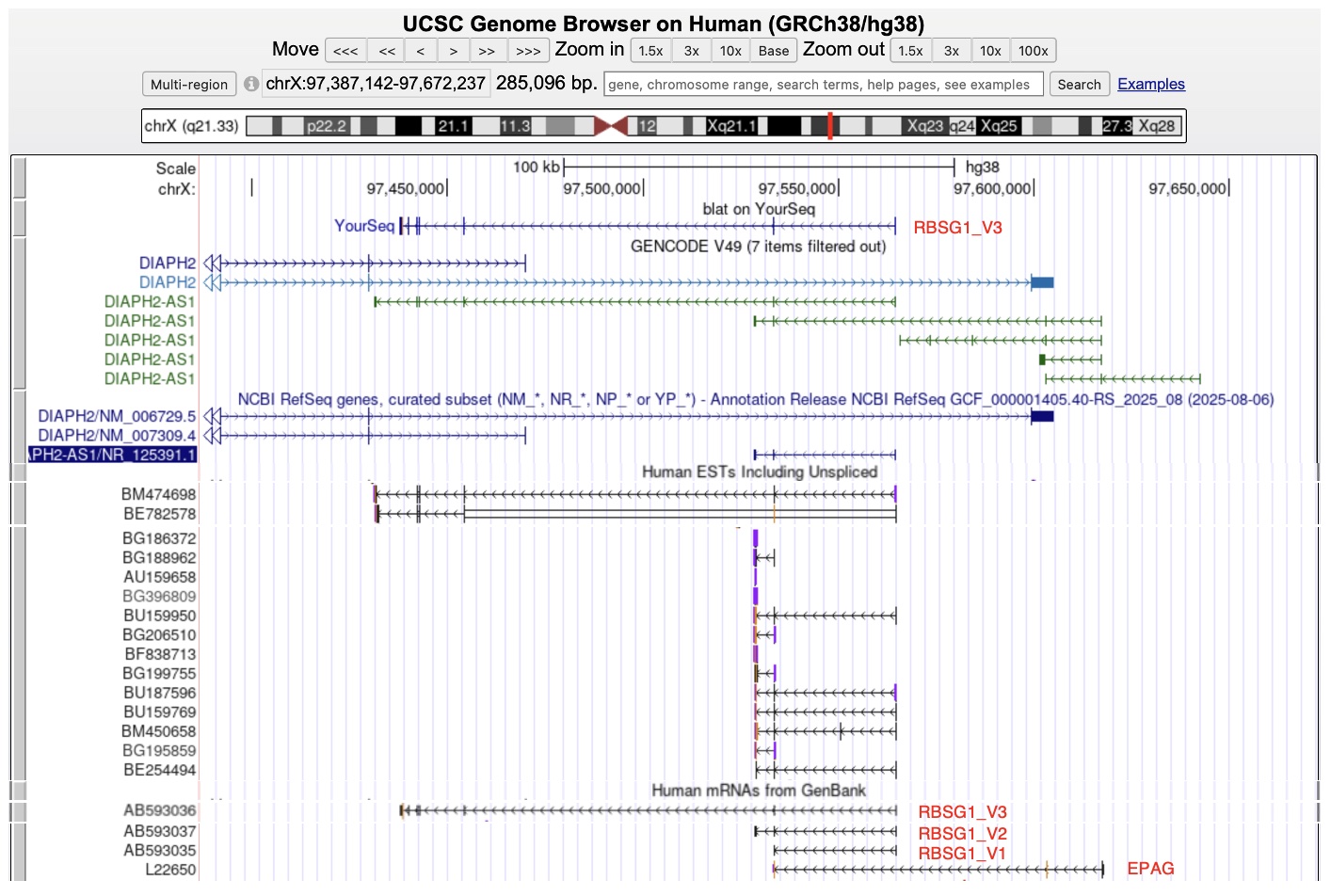This screenshot has width=1331, height=896.
Task: Shift view slightly right with > button
Action: click(x=454, y=51)
